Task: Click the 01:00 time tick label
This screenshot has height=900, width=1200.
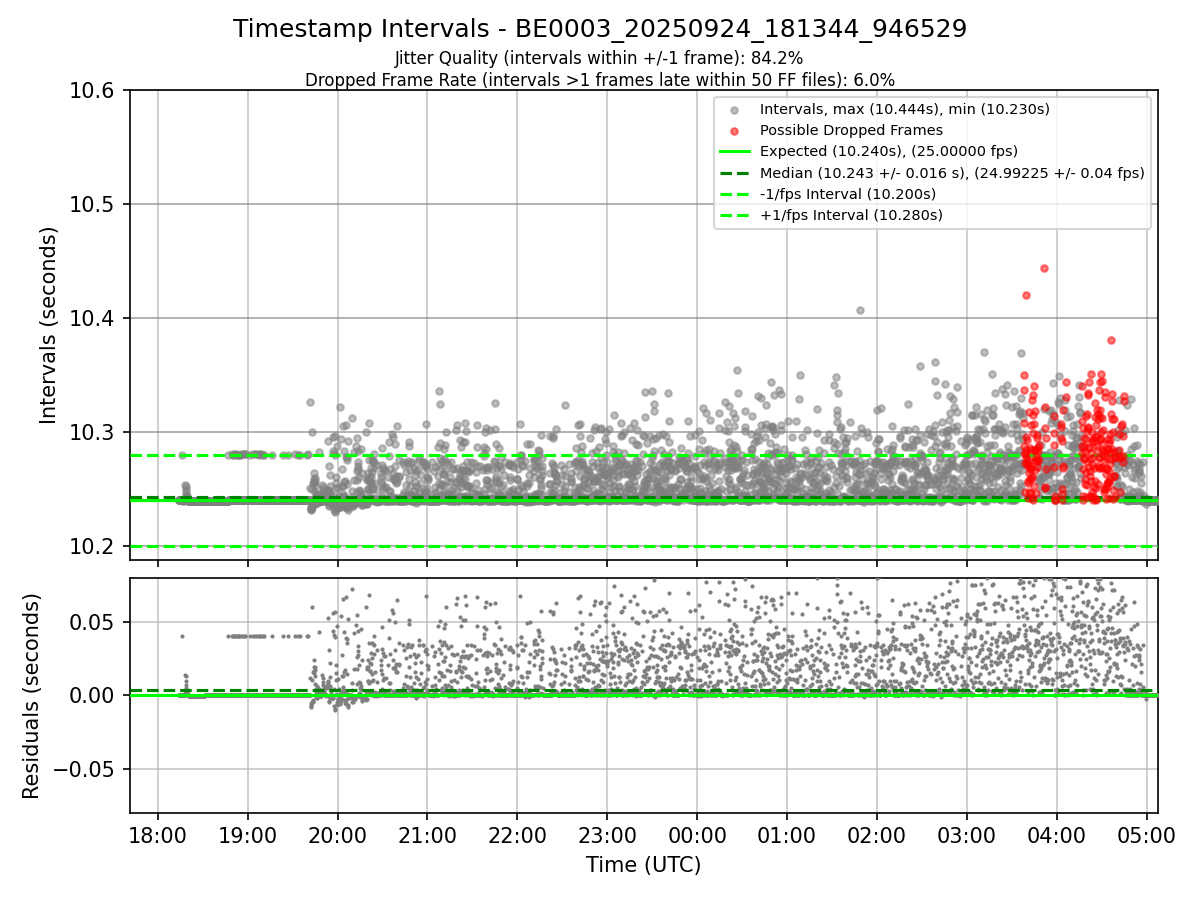Action: [x=787, y=834]
